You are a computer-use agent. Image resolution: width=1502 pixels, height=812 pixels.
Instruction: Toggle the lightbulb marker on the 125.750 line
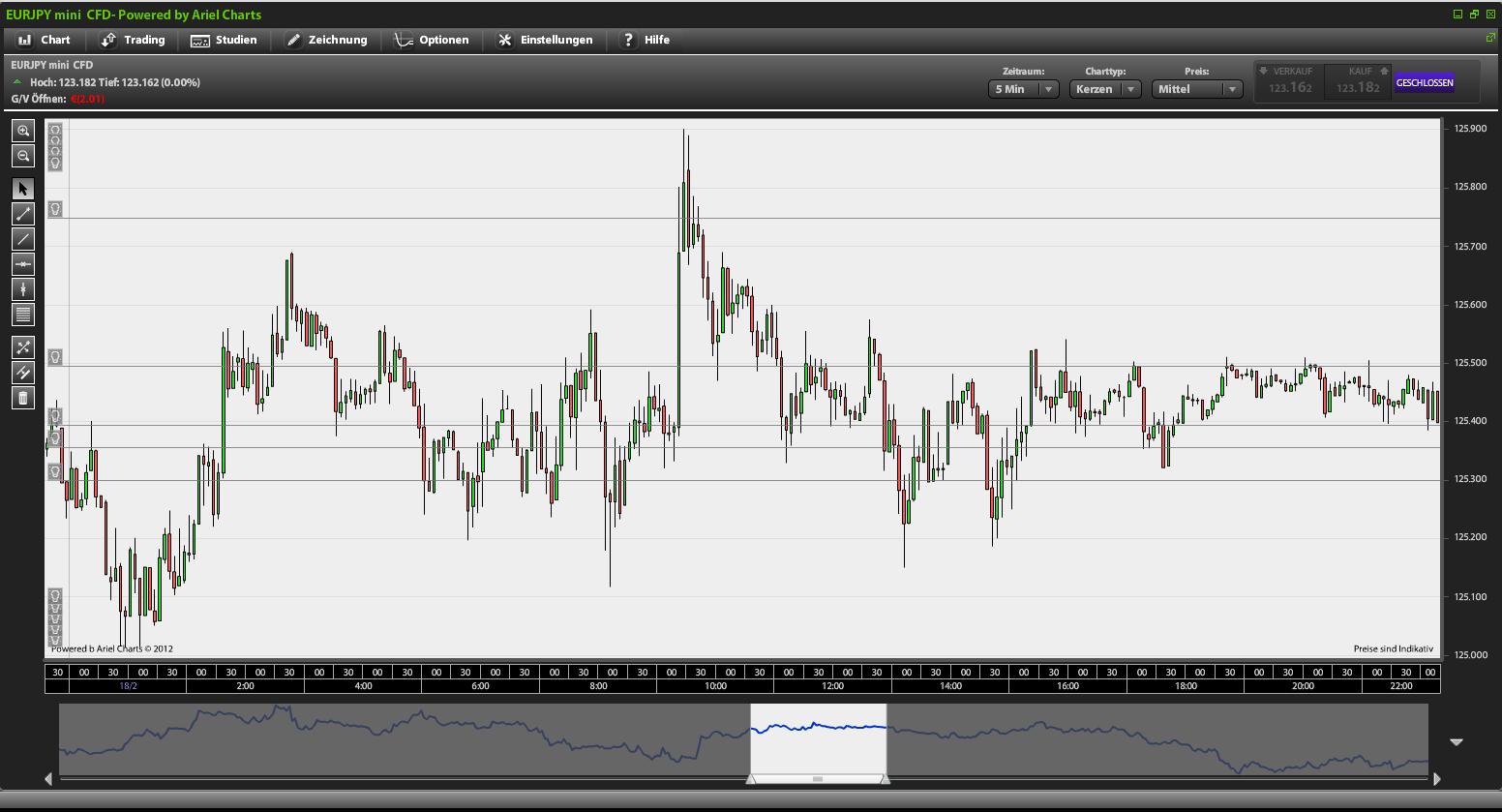pyautogui.click(x=55, y=209)
